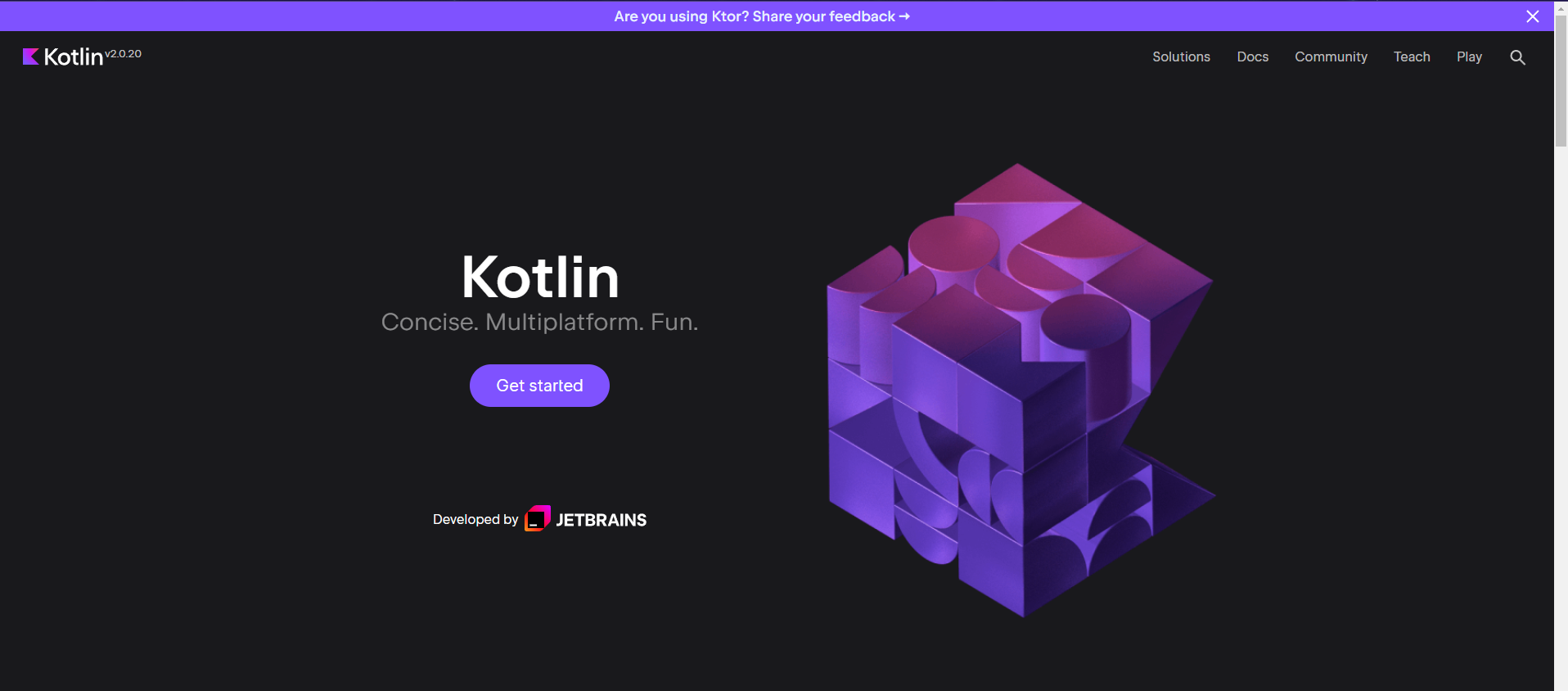Click the v2.0.20 version label
Image resolution: width=1568 pixels, height=691 pixels.
point(124,54)
